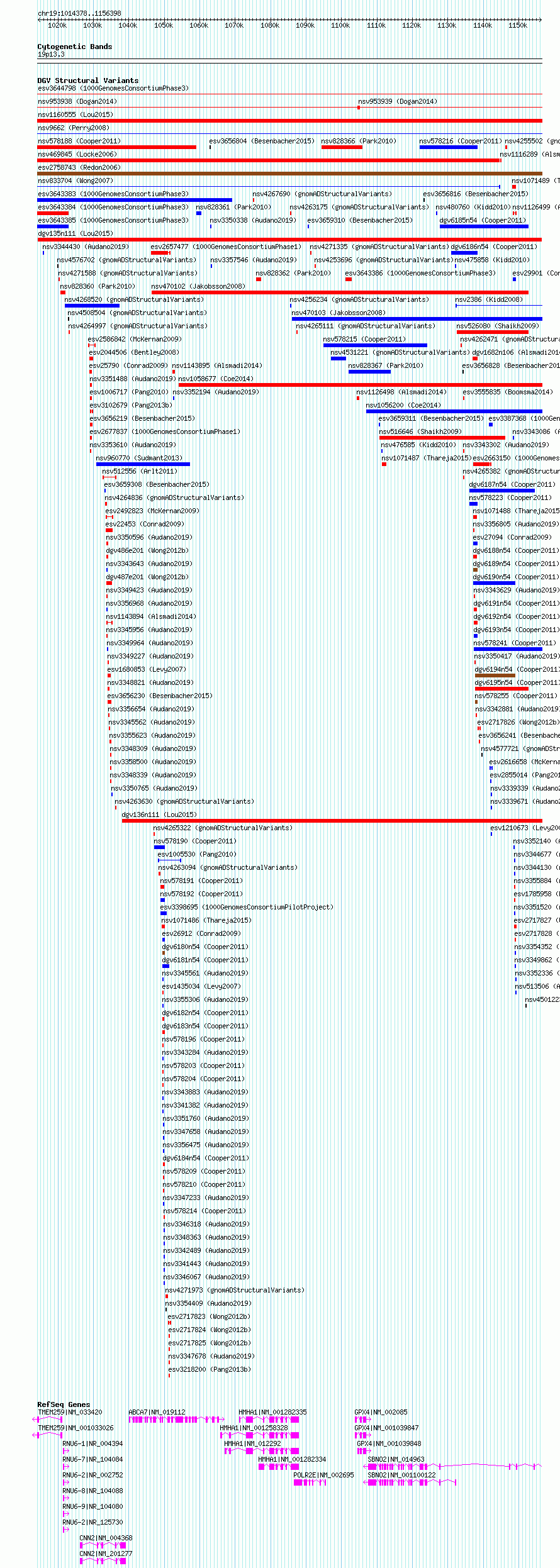Click the 1020k ruler tick label
This screenshot has width=560, height=1568.
57,25
